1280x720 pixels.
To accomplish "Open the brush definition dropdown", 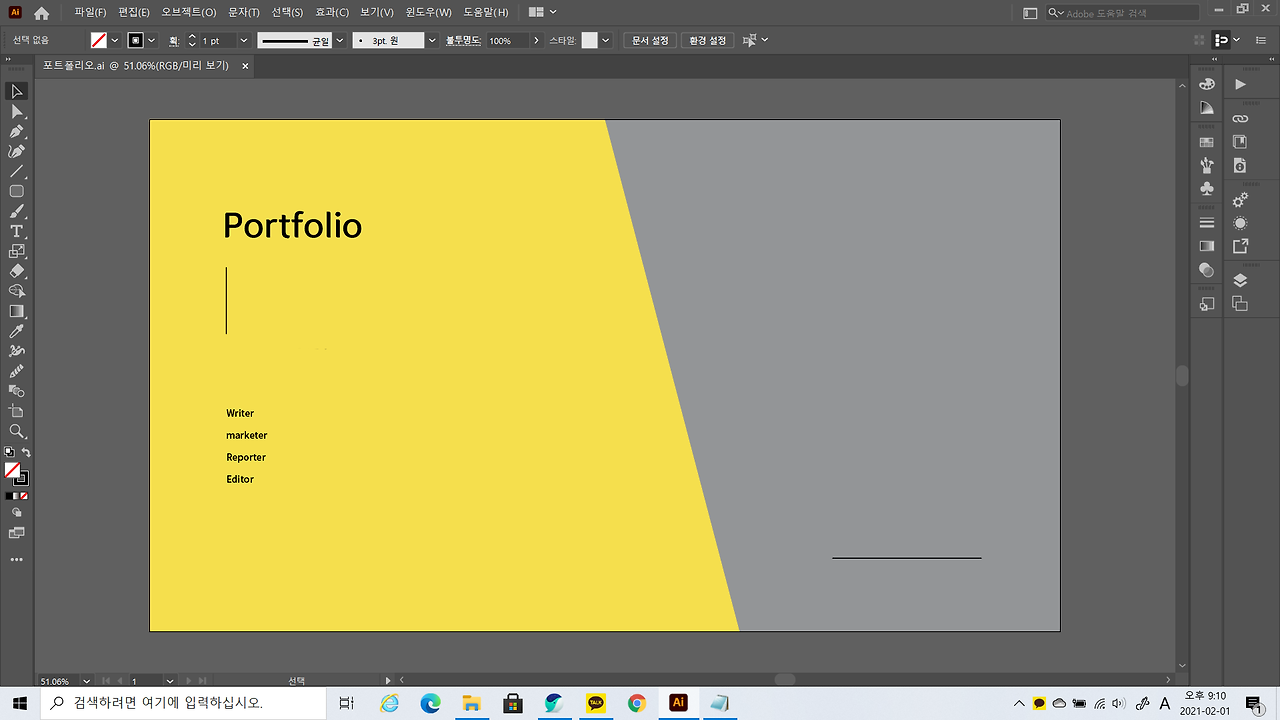I will [432, 40].
